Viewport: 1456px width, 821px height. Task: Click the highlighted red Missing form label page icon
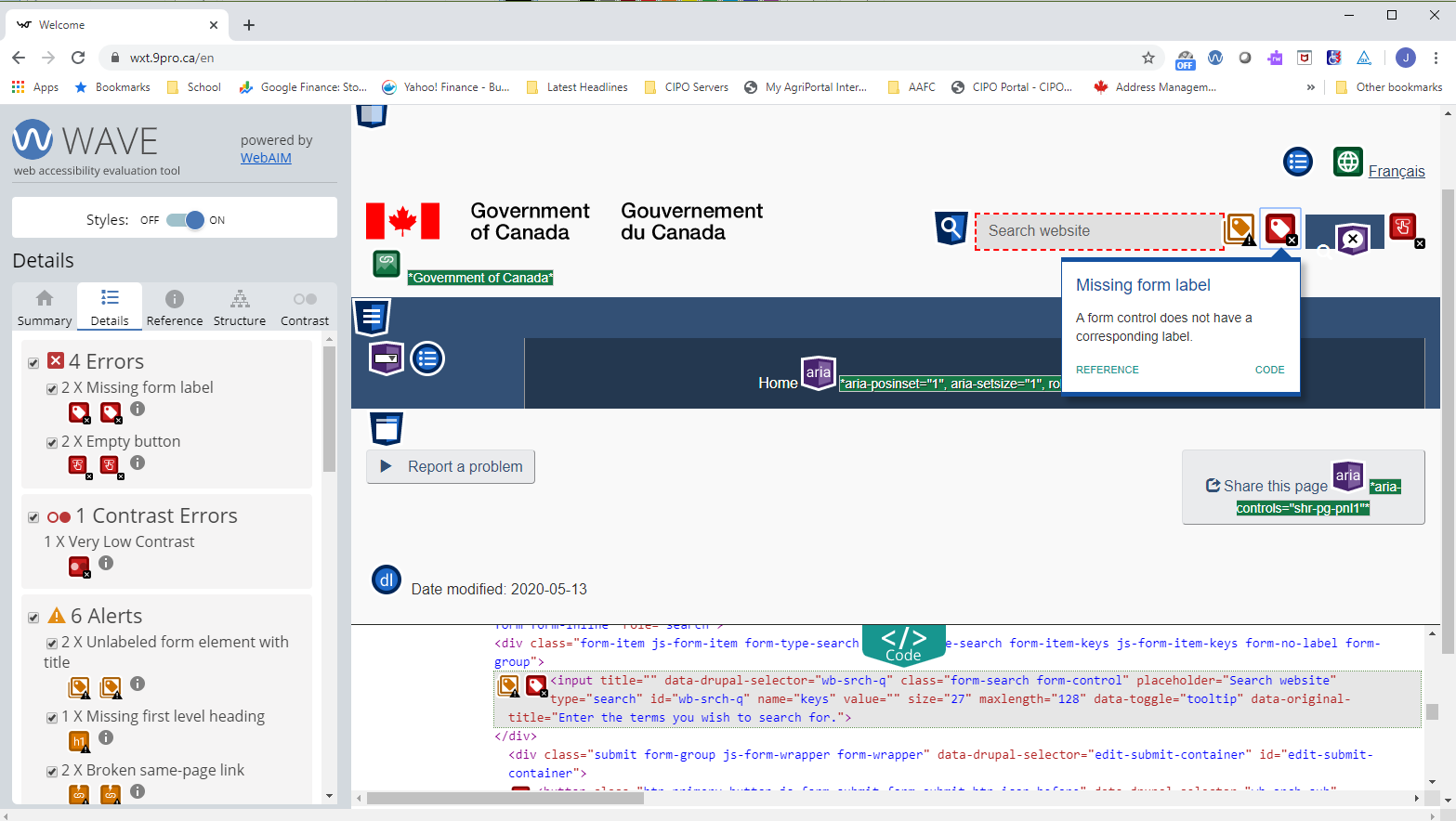(x=1280, y=228)
